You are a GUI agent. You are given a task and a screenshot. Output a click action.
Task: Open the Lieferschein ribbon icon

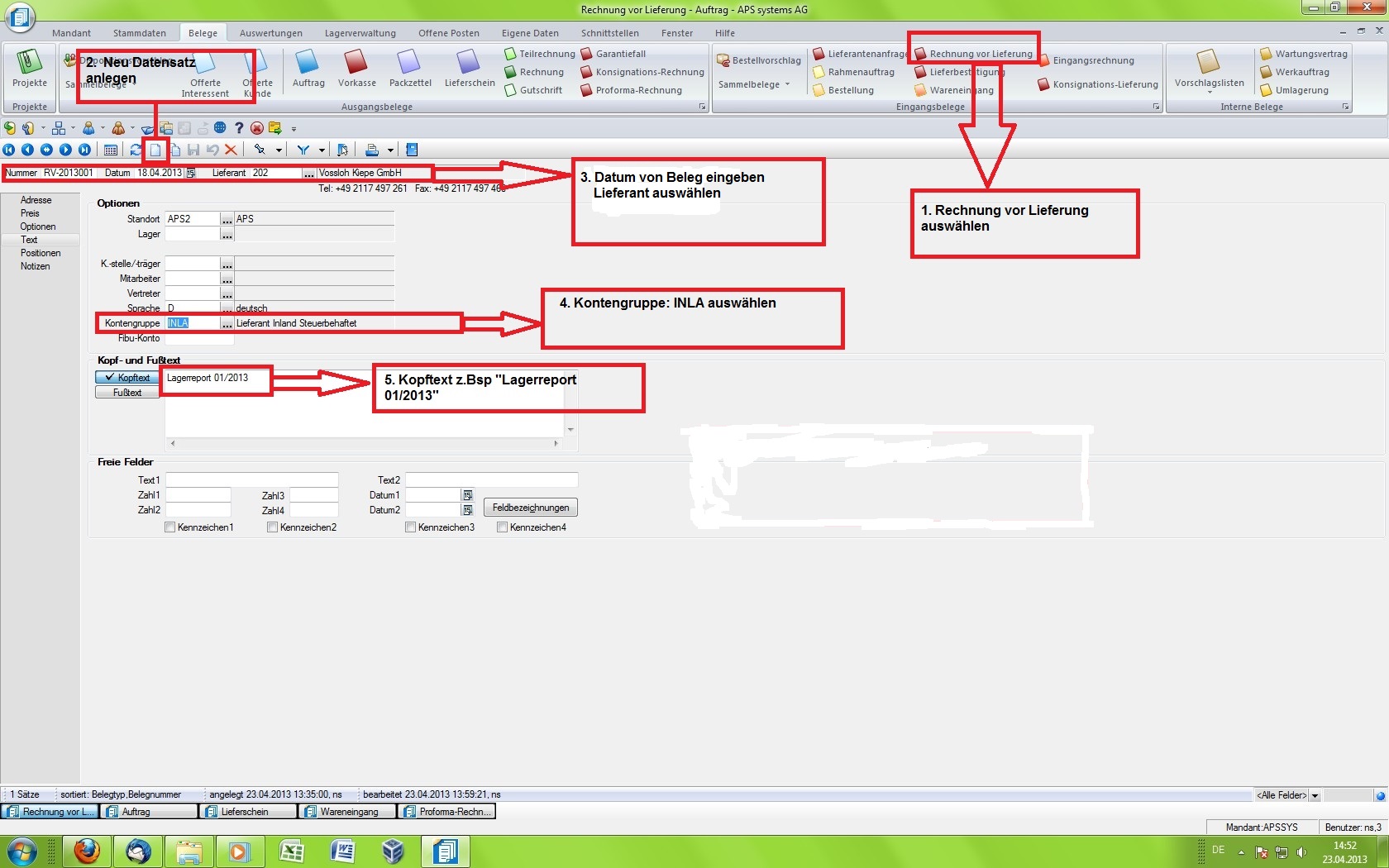point(469,68)
